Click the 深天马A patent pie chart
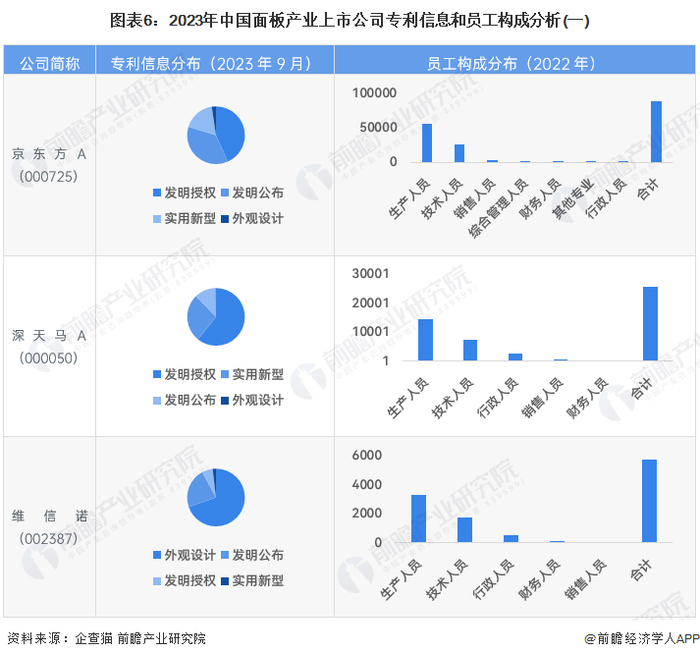 [x=216, y=317]
